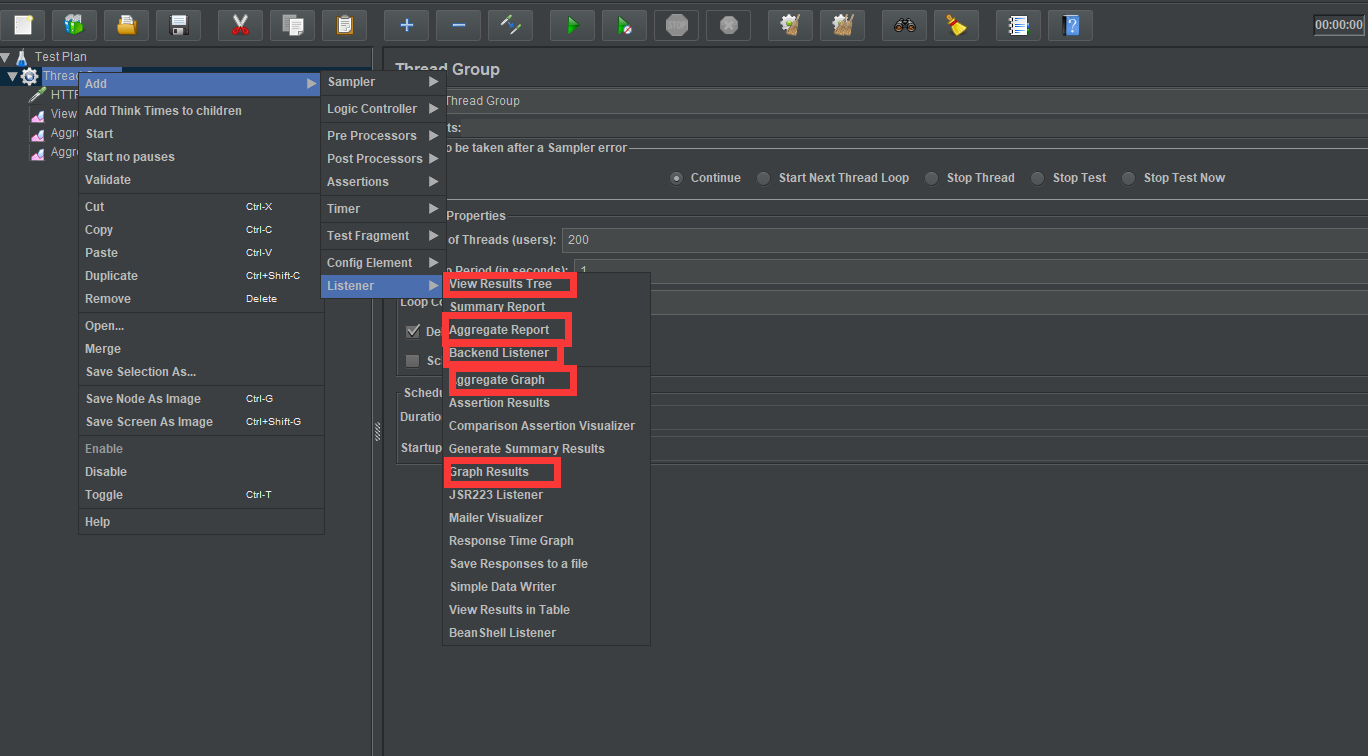Viewport: 1368px width, 756px height.
Task: Choose Simple Data Writer listener
Action: (547, 587)
